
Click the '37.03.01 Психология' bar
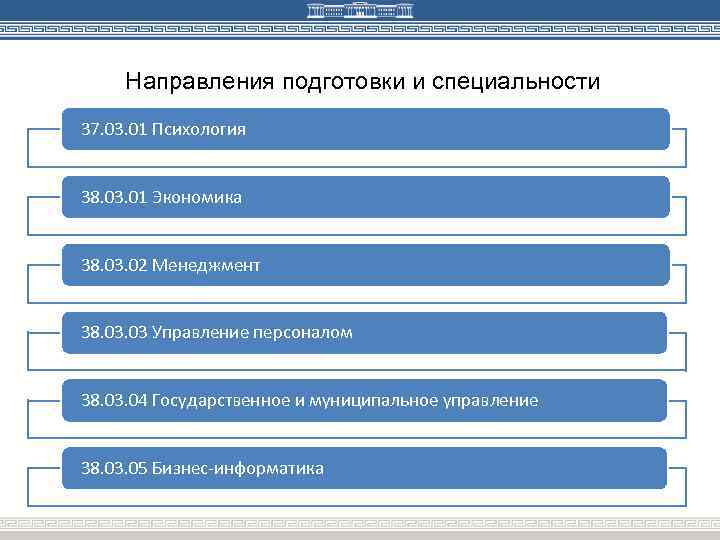[x=366, y=129]
